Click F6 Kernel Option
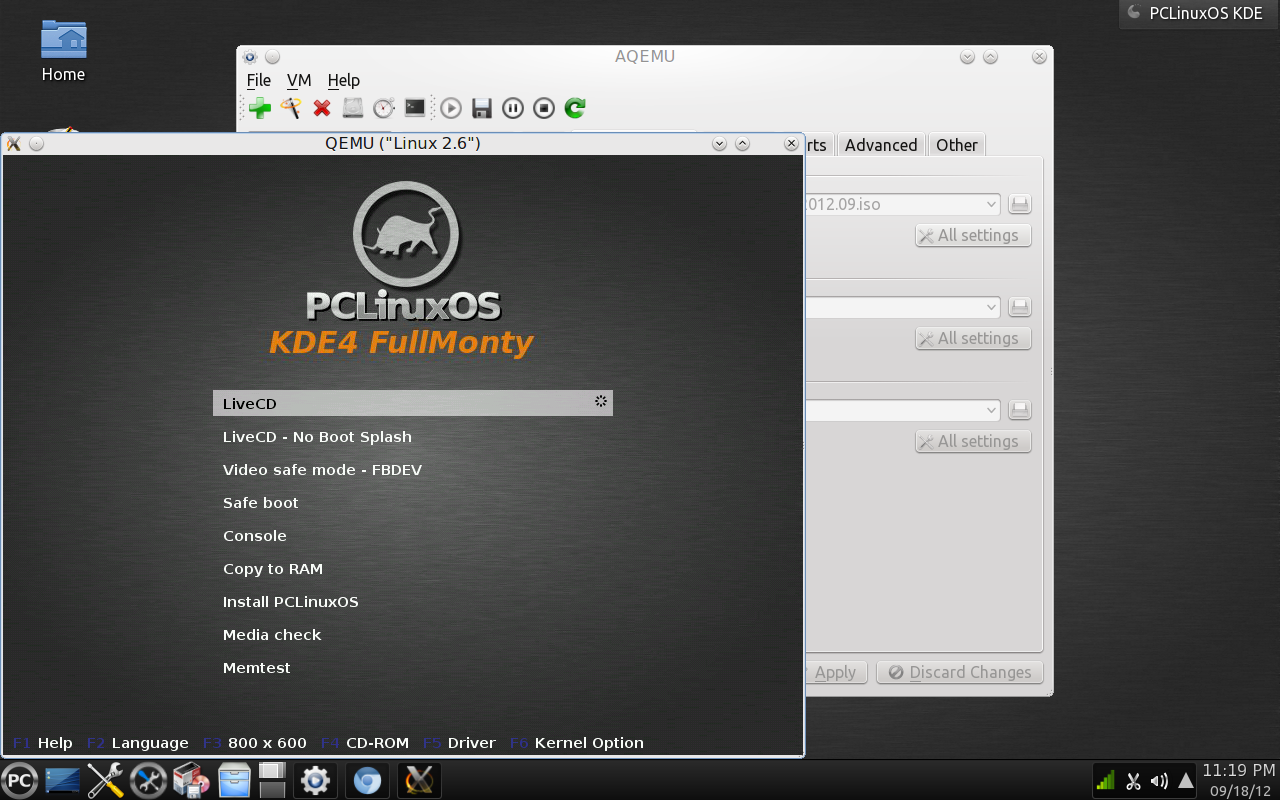 click(577, 743)
